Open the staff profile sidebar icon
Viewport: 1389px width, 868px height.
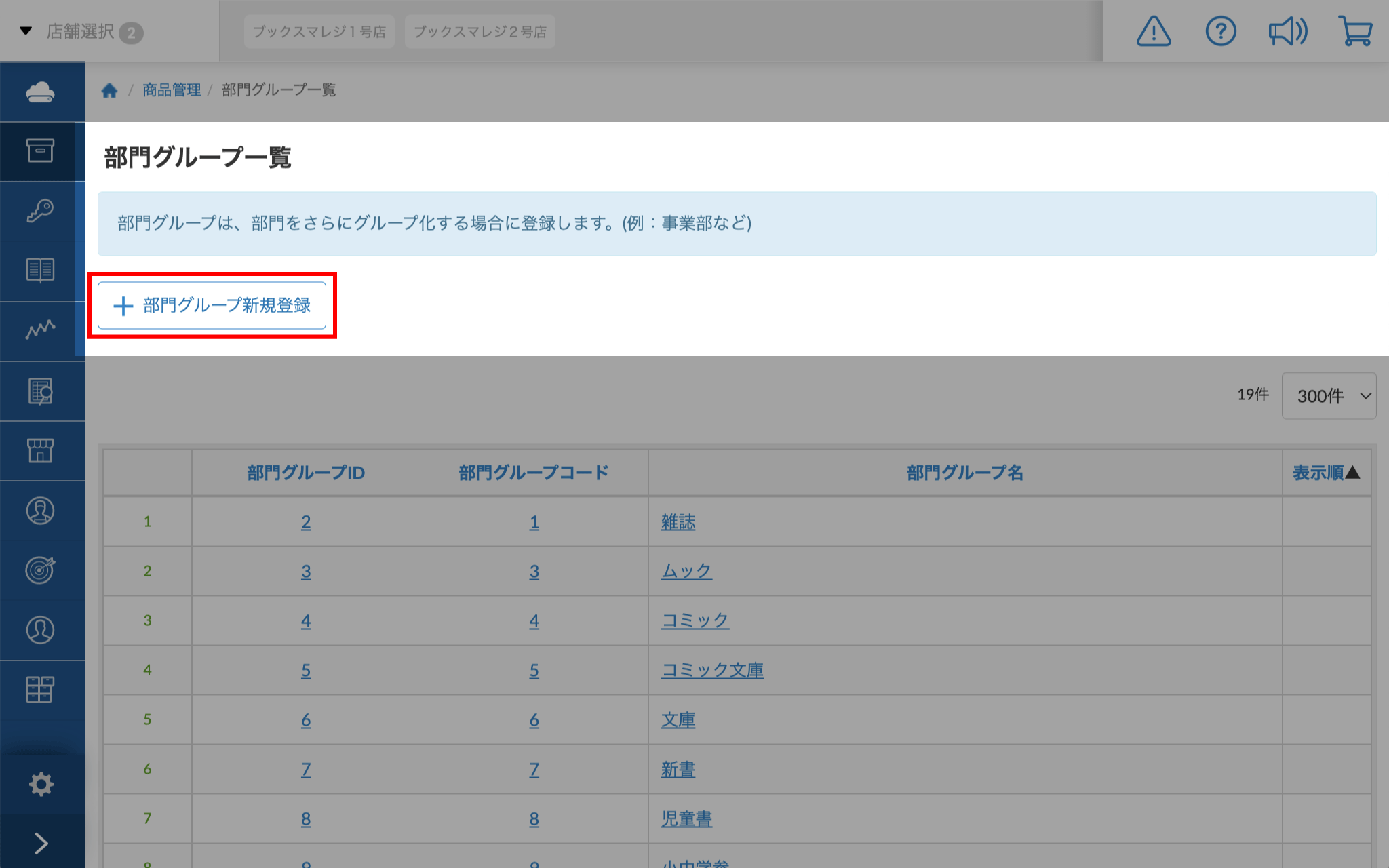(40, 511)
